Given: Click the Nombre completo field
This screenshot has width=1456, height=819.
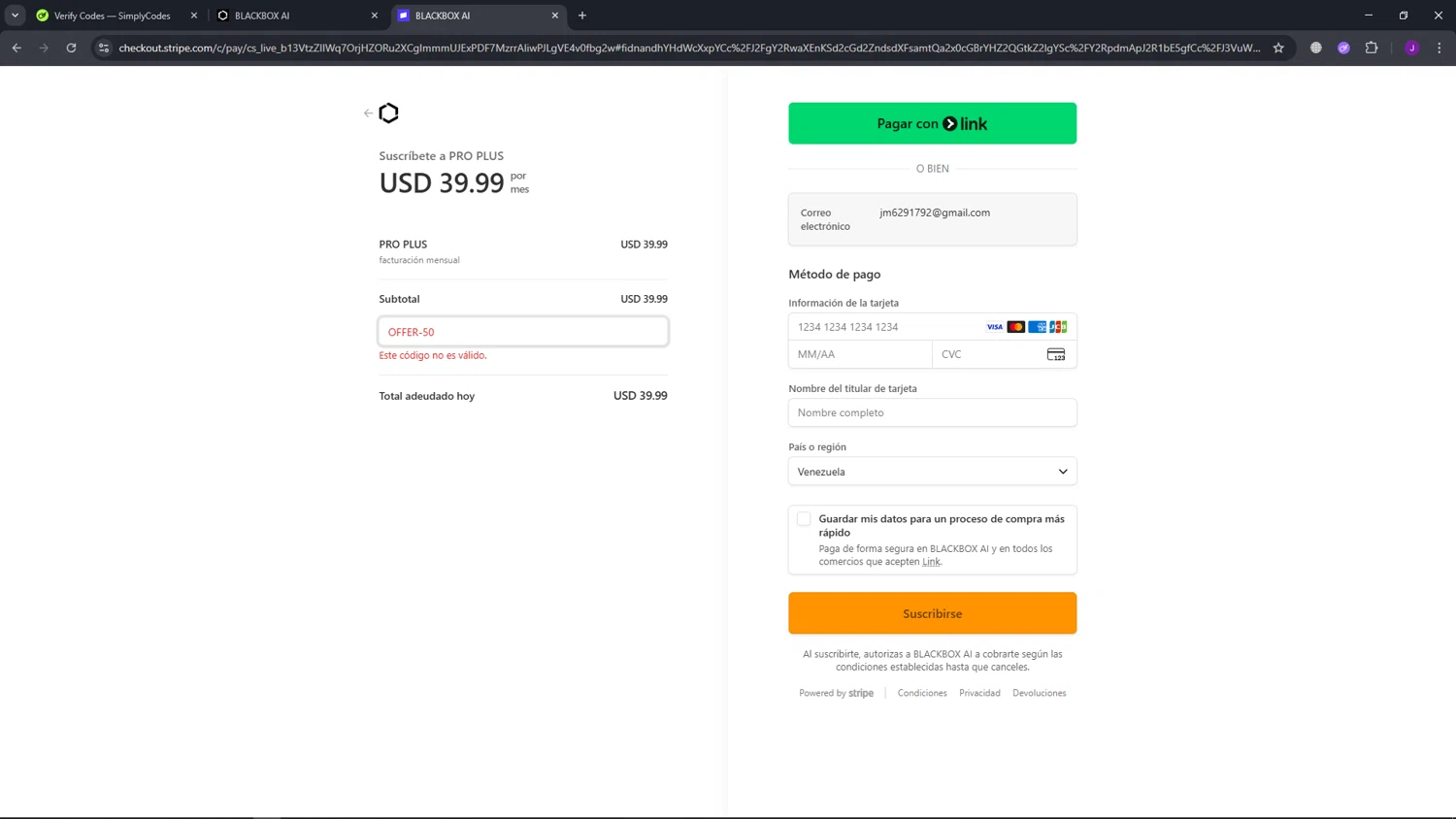Looking at the screenshot, I should point(933,412).
